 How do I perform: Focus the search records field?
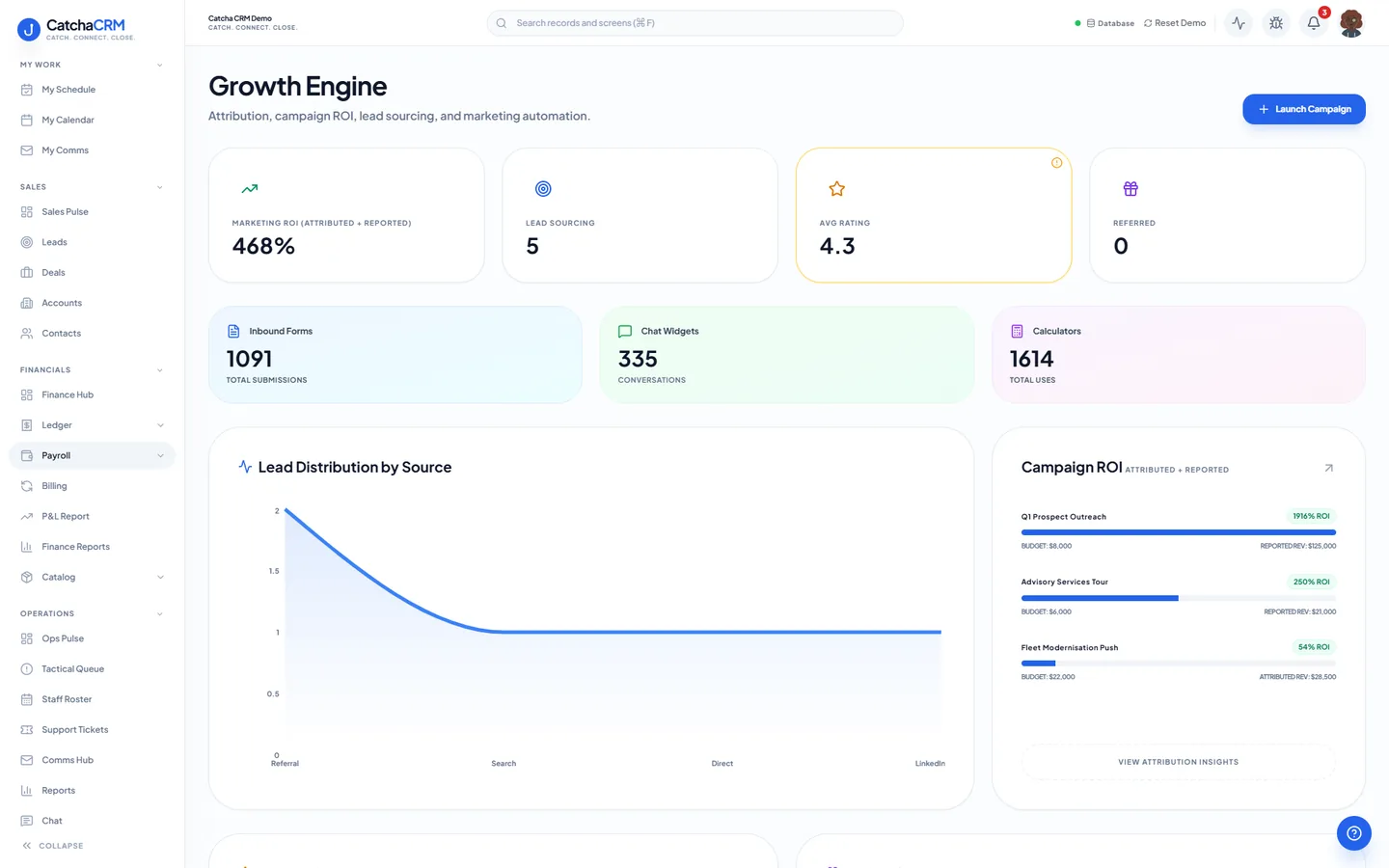(694, 23)
